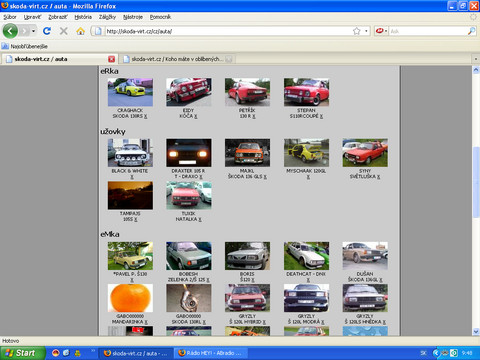Open the Nástroje menu
The image size is (480, 360).
(x=133, y=17)
